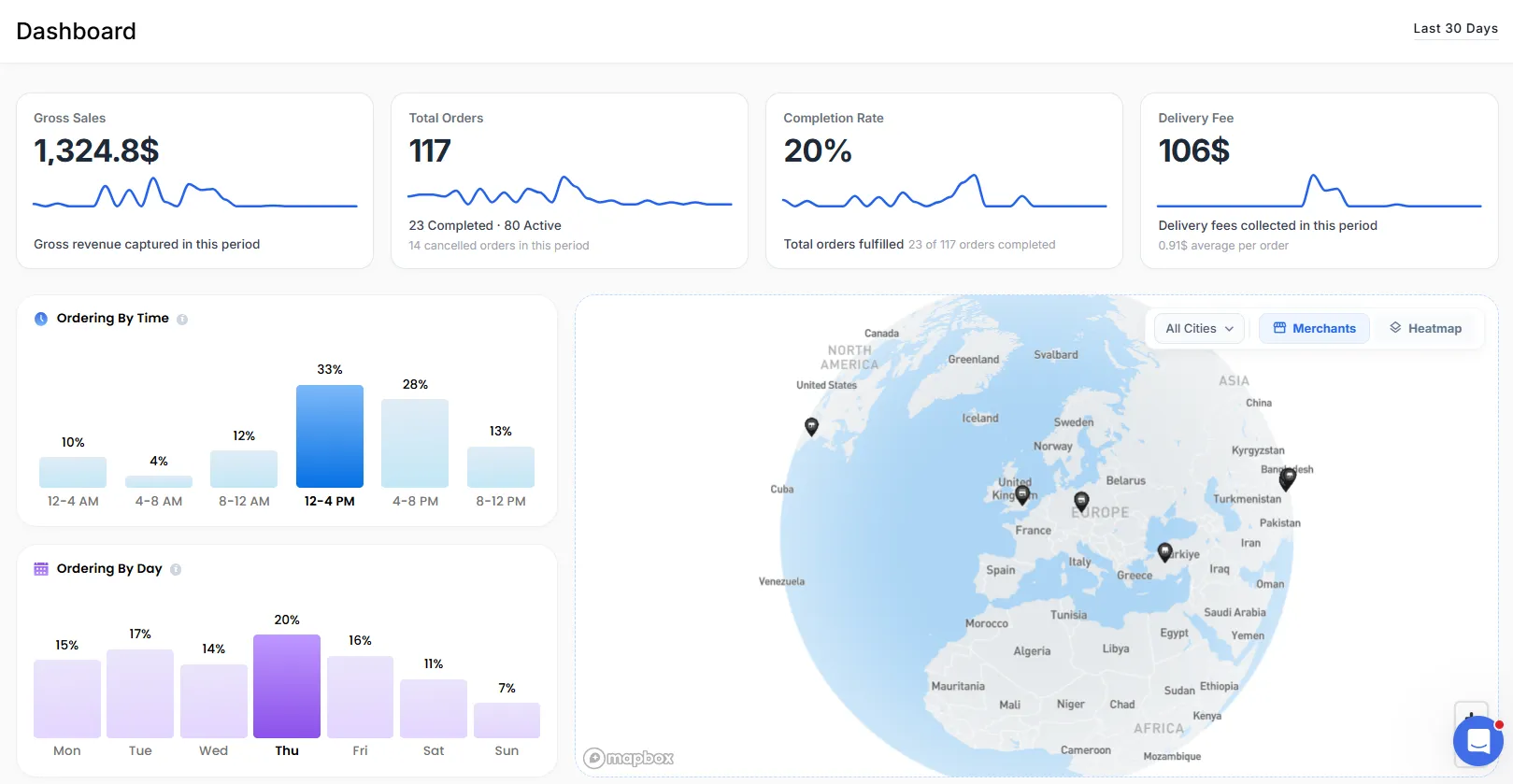Click the Completion Rate value 20%

tap(818, 150)
